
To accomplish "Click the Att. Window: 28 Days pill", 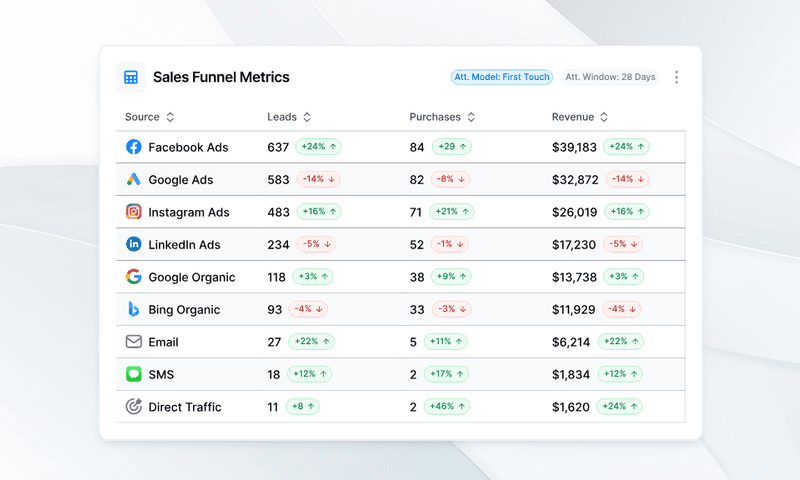I will (x=610, y=77).
